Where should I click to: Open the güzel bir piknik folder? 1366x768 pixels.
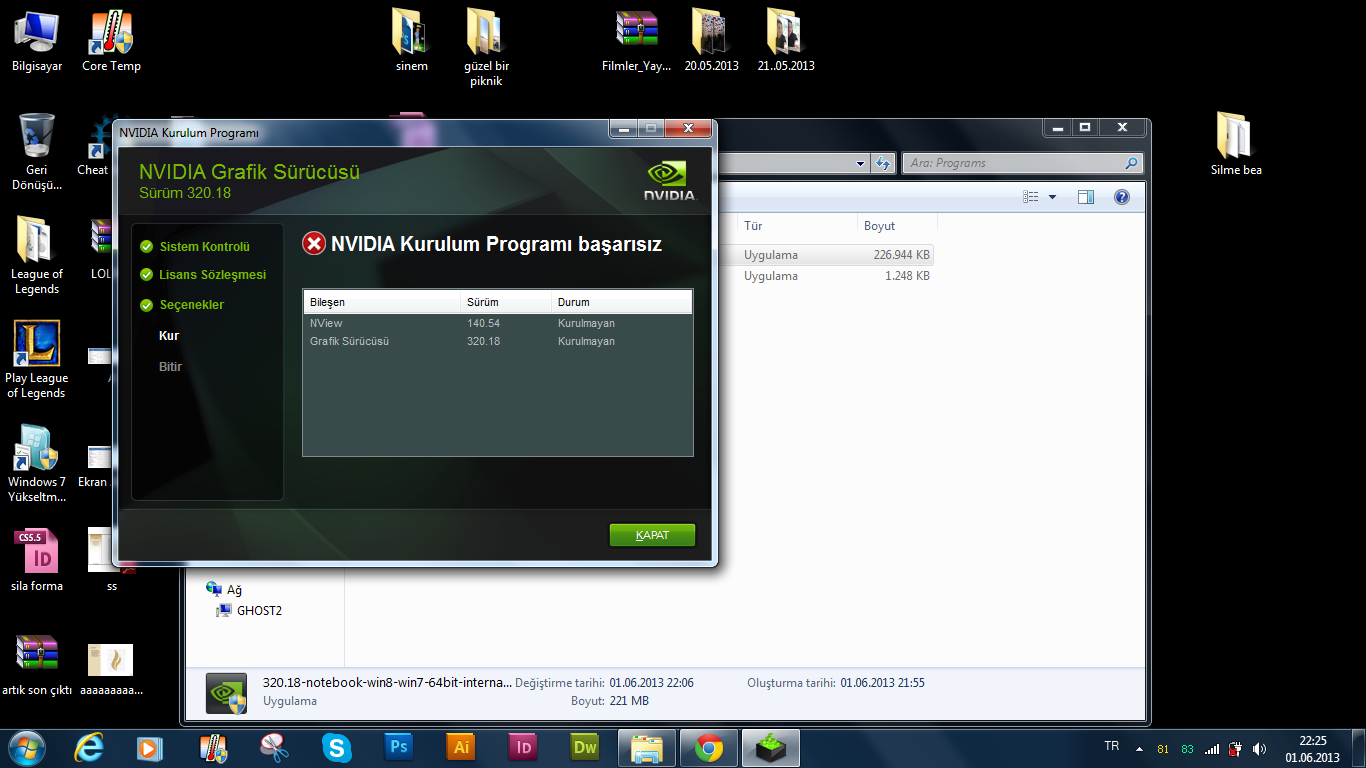(486, 48)
